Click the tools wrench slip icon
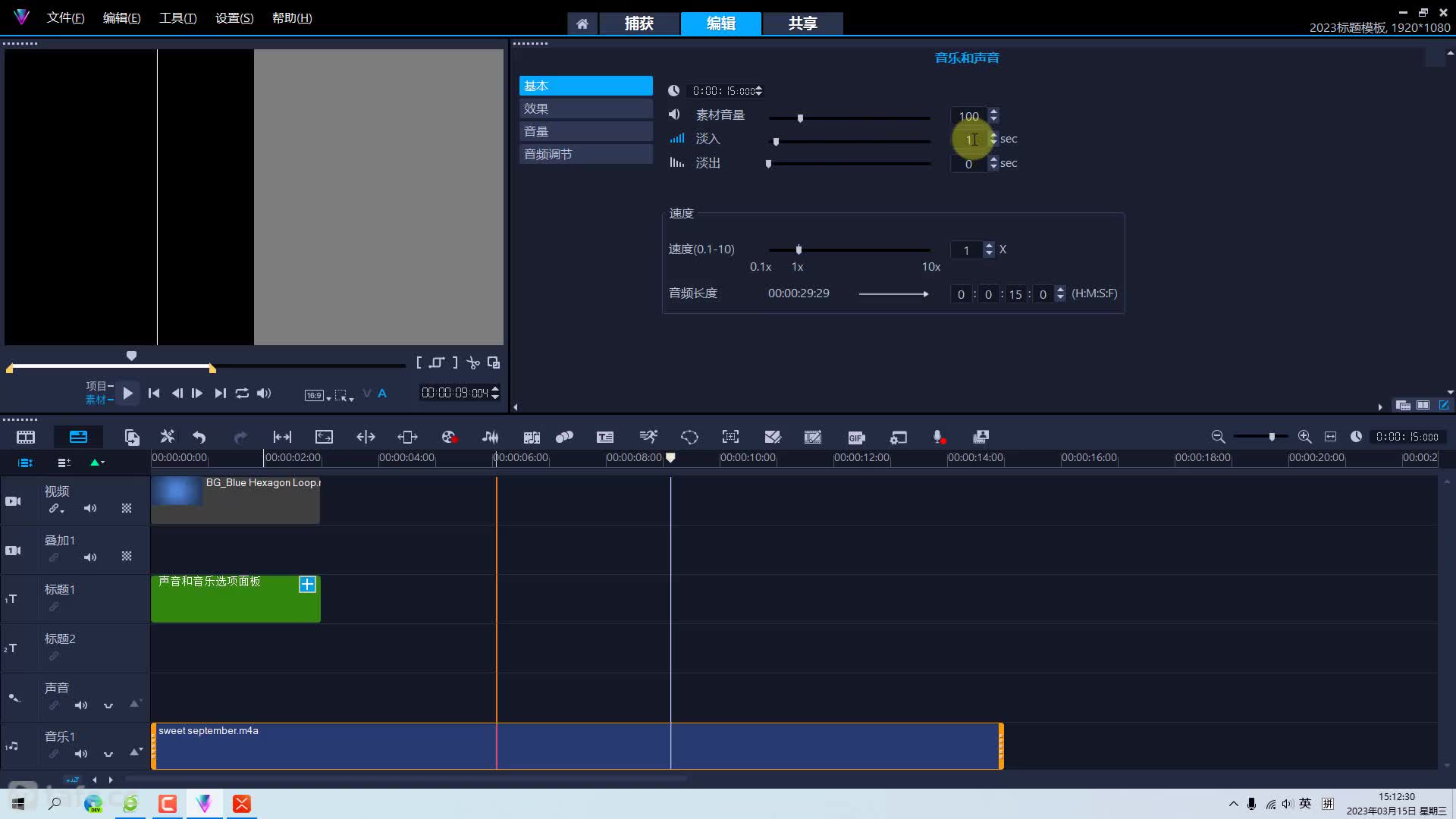1456x819 pixels. click(x=168, y=437)
